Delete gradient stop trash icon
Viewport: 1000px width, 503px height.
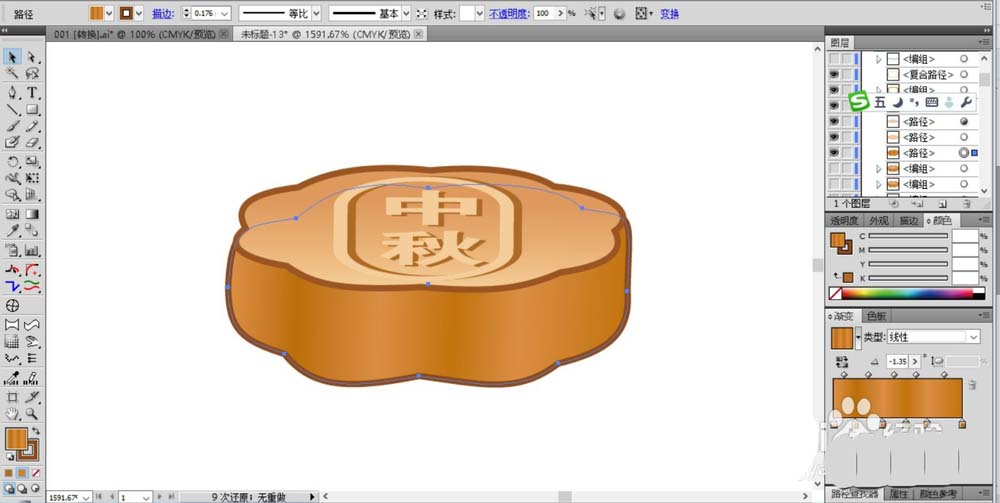pyautogui.click(x=972, y=384)
